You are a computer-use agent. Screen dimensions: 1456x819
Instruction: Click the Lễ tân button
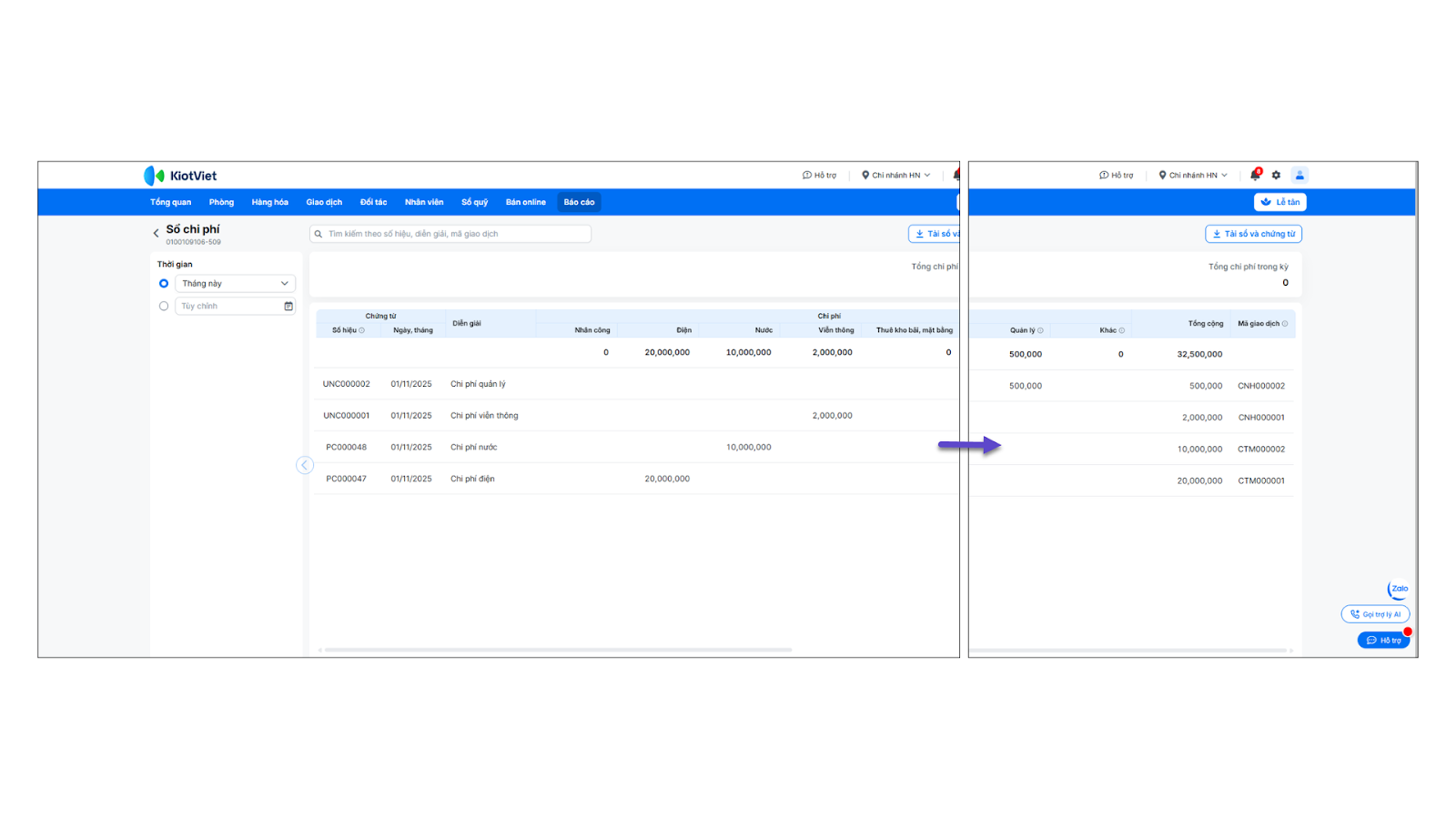[1280, 202]
